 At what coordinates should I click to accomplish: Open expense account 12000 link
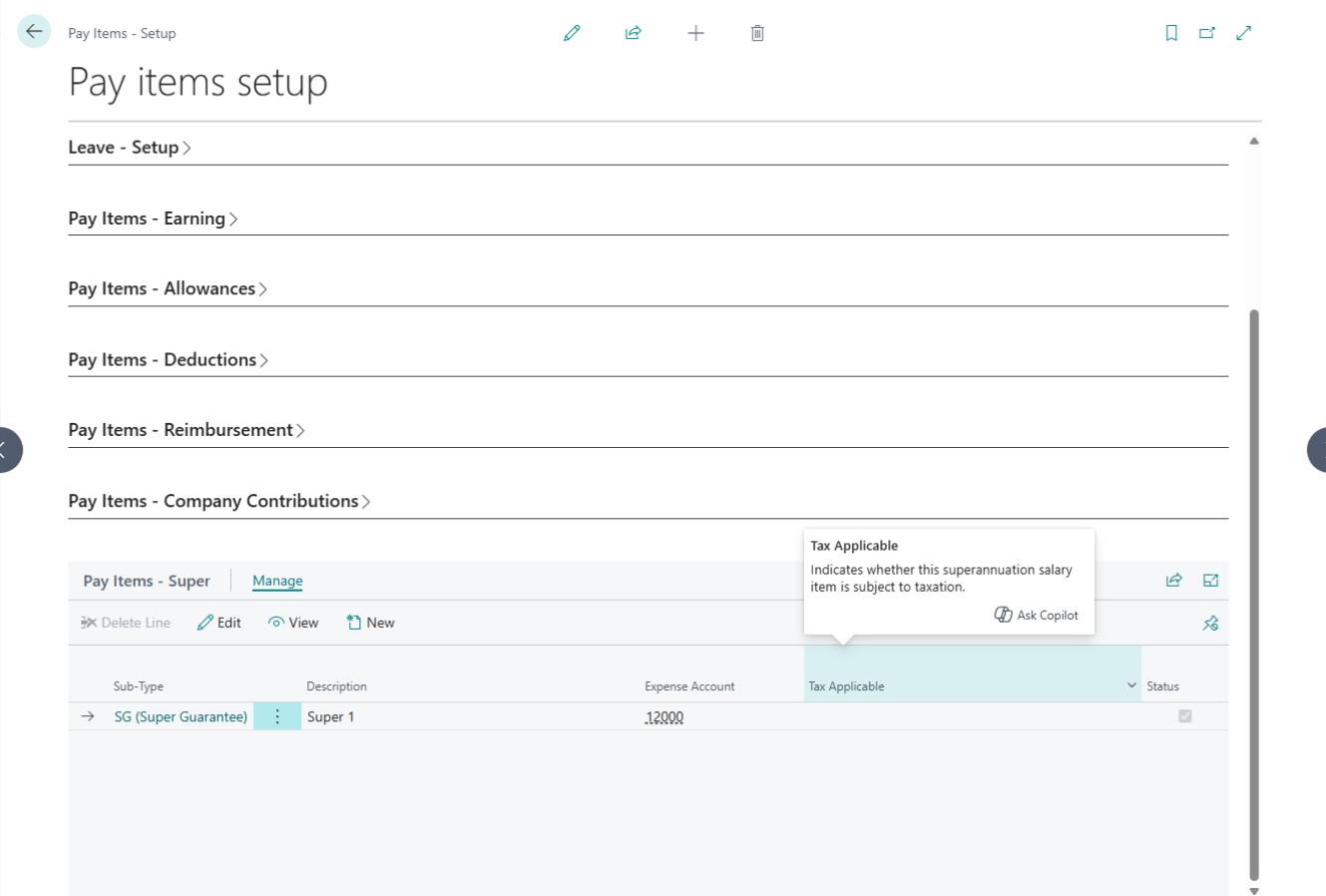point(664,715)
